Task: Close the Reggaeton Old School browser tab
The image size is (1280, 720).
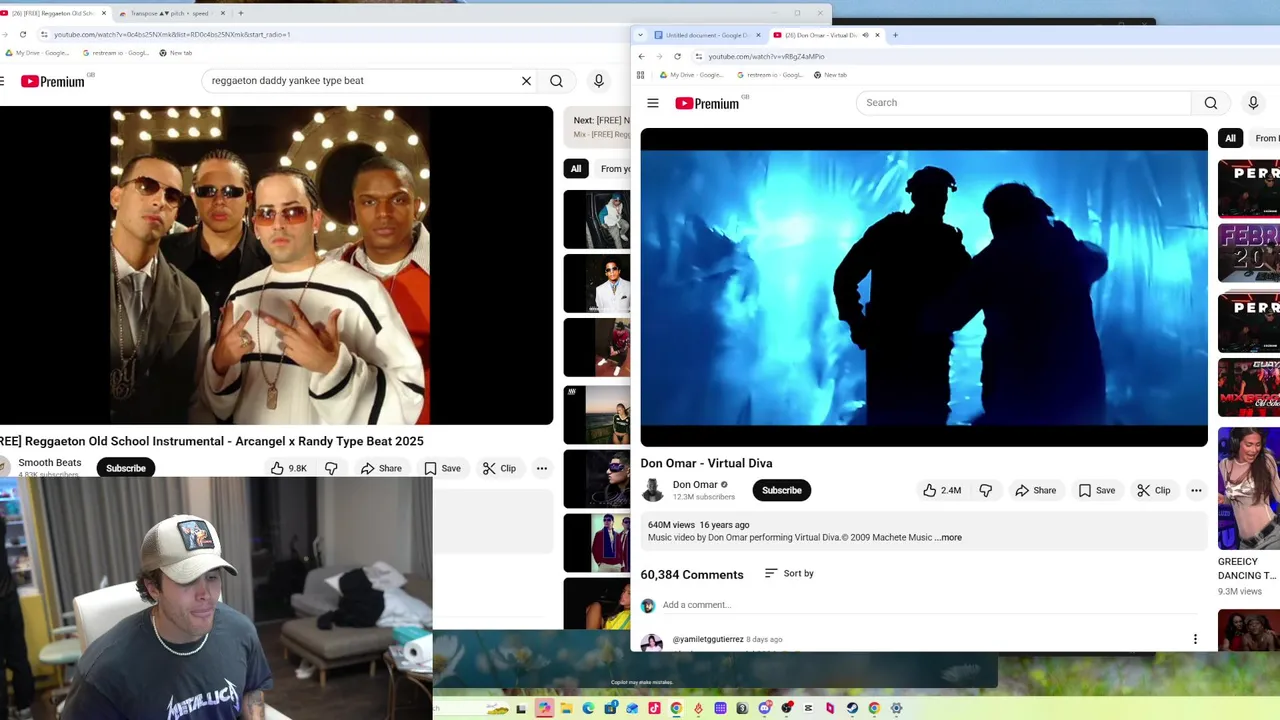Action: [x=103, y=13]
